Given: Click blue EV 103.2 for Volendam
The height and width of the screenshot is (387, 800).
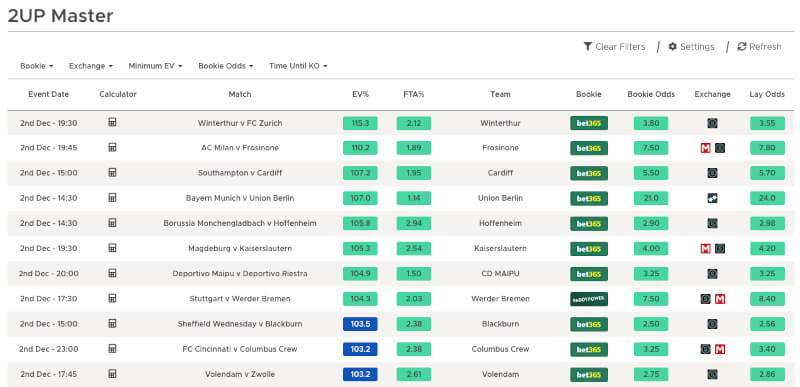Looking at the screenshot, I should [x=360, y=375].
